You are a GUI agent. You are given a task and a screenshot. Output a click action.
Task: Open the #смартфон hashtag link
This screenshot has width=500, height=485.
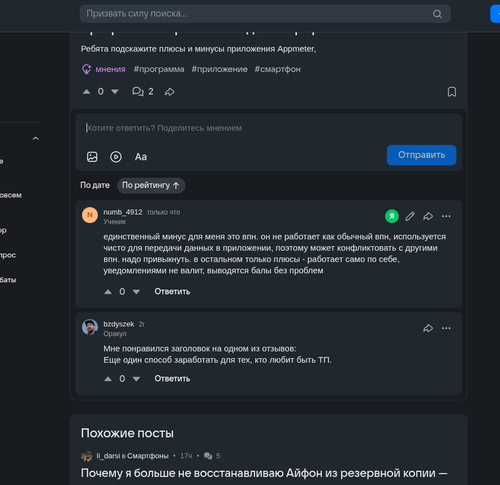click(278, 69)
